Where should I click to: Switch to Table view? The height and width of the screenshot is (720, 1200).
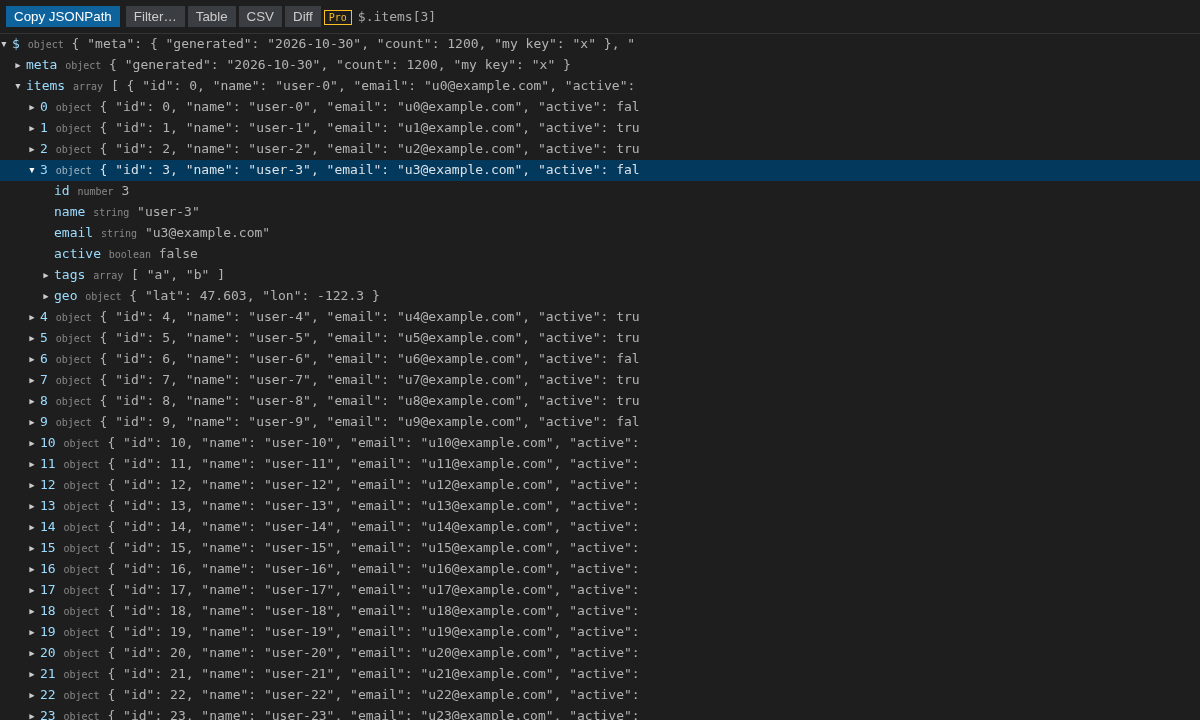(x=212, y=17)
